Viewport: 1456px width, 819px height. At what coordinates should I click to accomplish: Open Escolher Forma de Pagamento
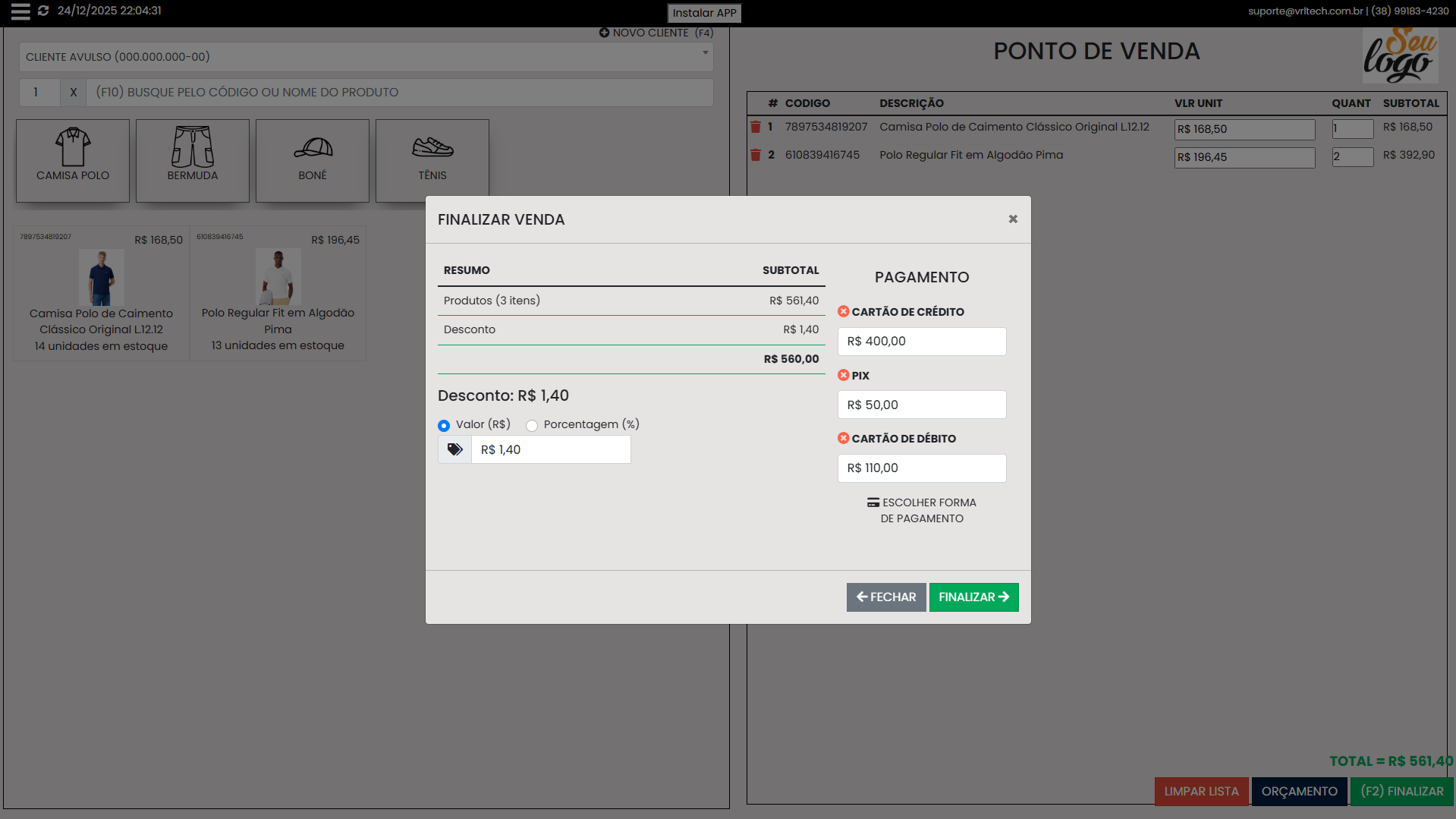[922, 511]
